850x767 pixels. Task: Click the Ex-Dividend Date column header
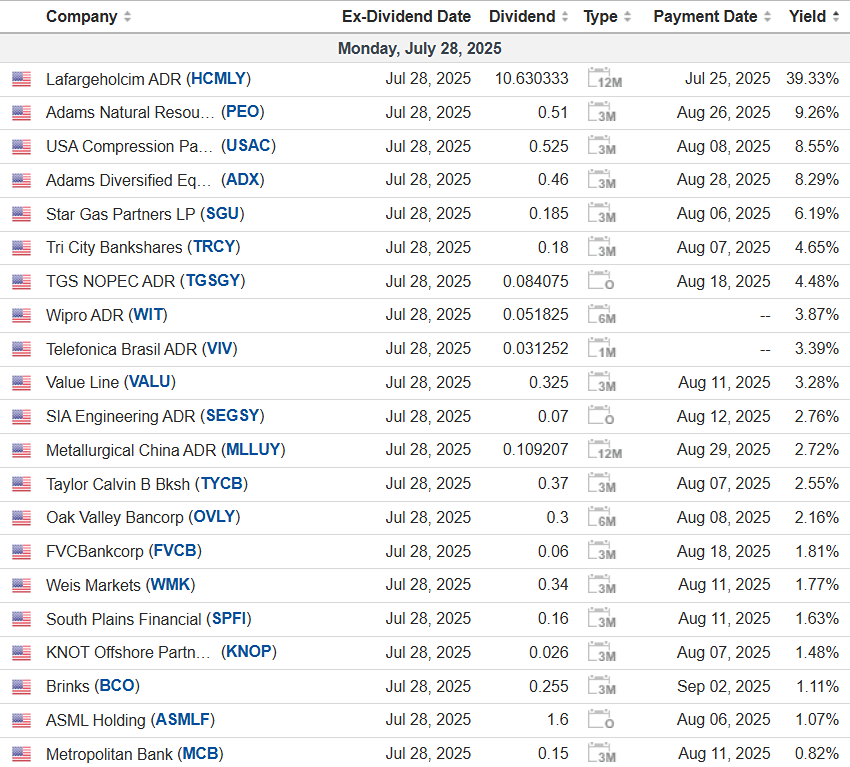coord(406,17)
